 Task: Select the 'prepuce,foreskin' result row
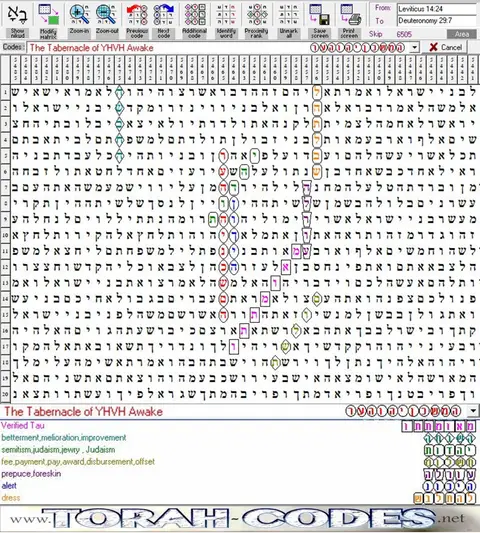pos(239,474)
